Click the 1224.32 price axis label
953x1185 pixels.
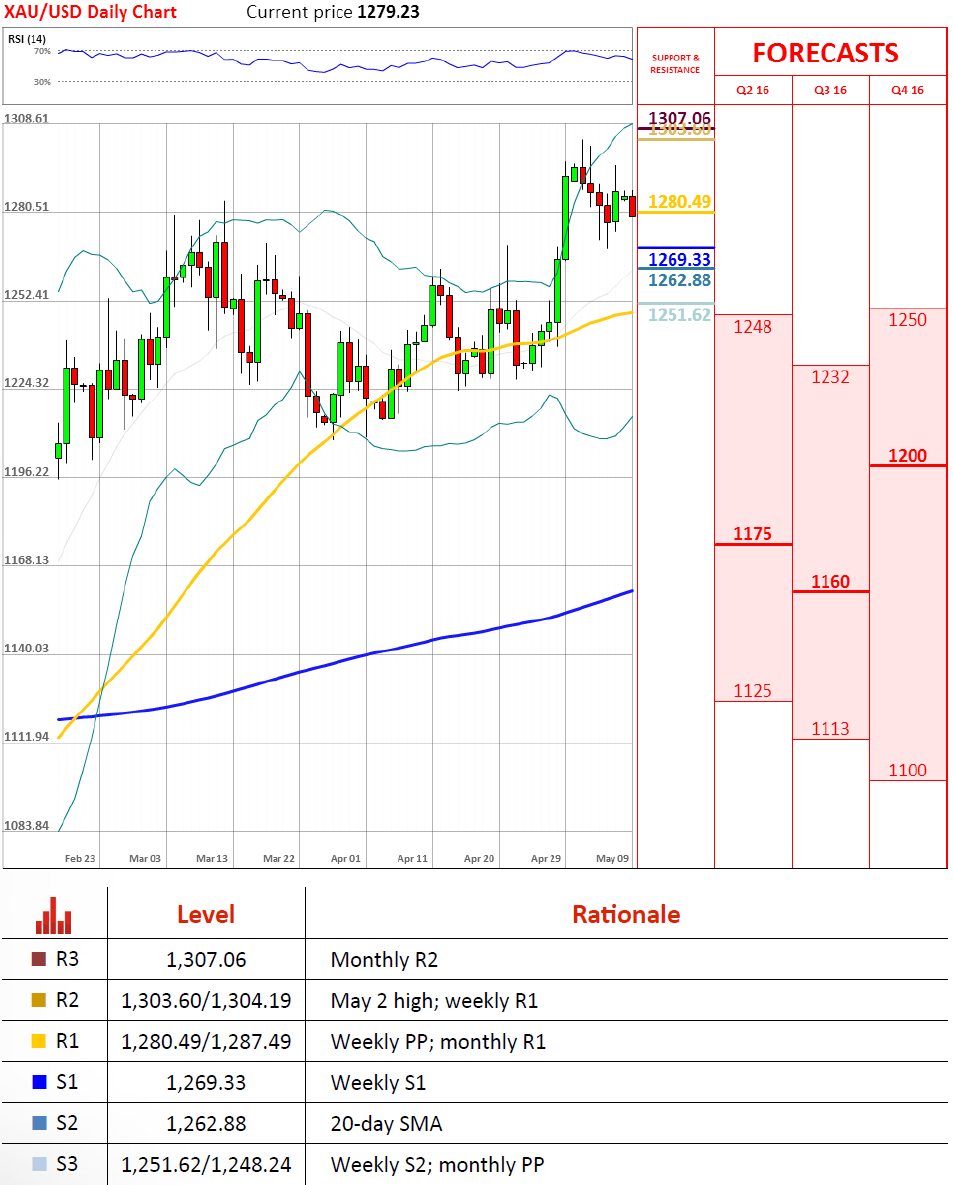pos(26,382)
